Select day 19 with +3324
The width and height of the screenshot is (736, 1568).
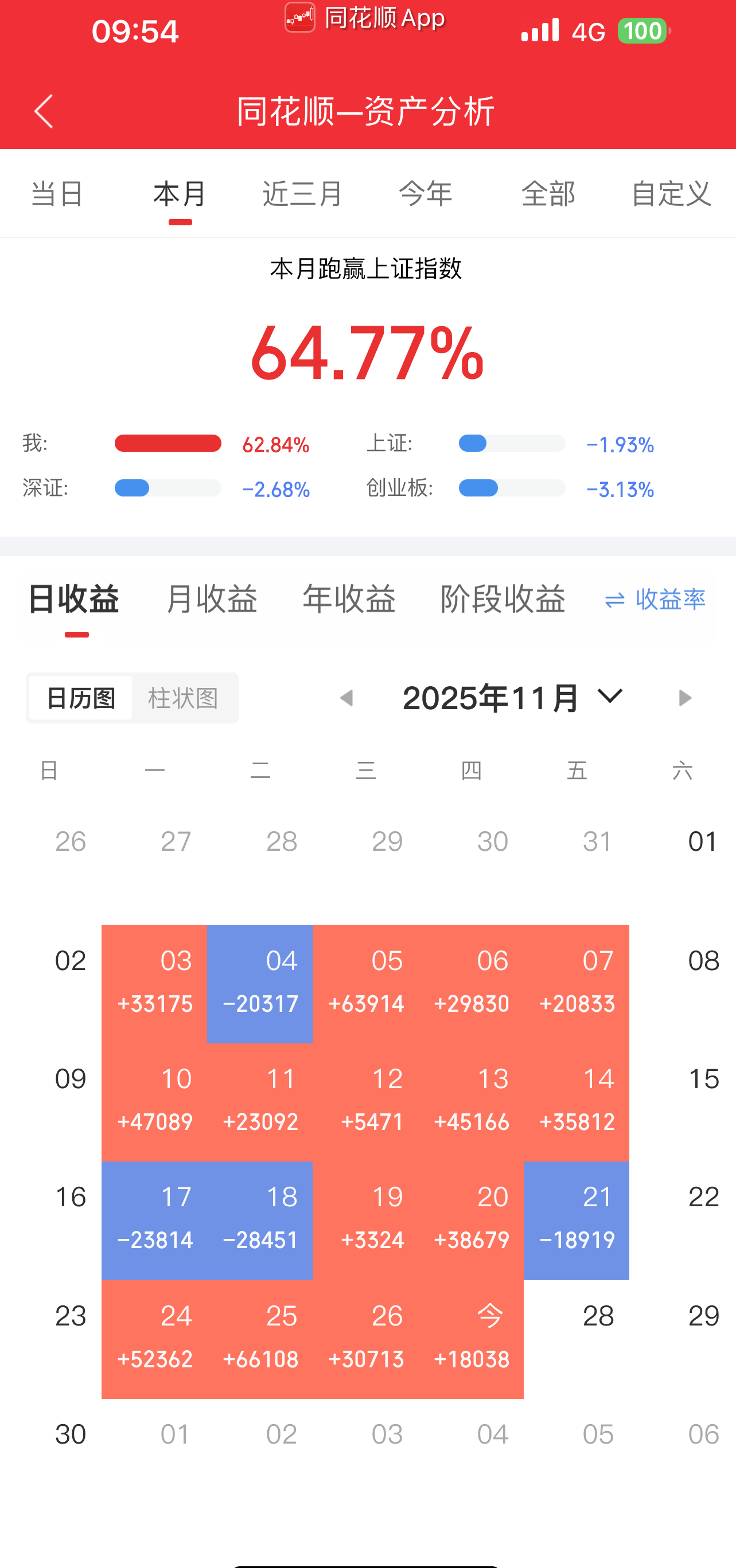[365, 1221]
